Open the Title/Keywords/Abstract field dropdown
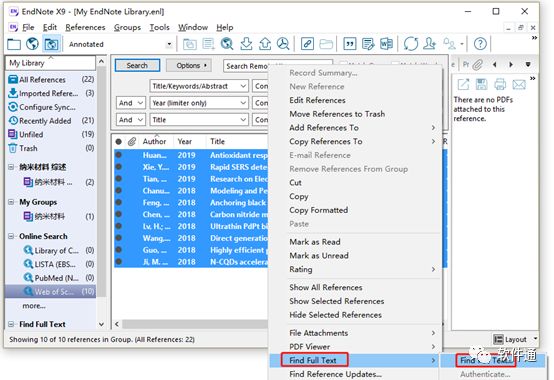 pyautogui.click(x=199, y=86)
